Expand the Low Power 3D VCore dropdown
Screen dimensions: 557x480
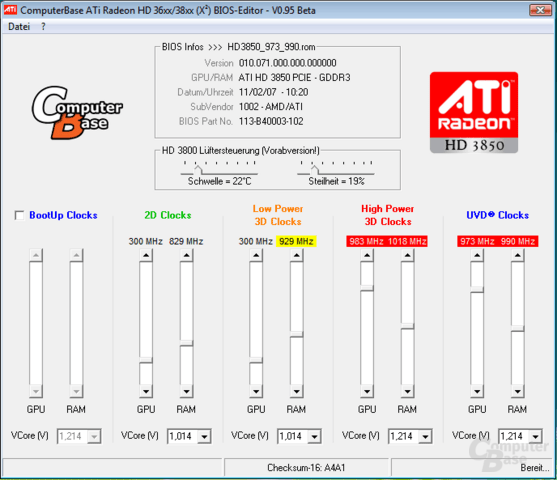tap(314, 436)
